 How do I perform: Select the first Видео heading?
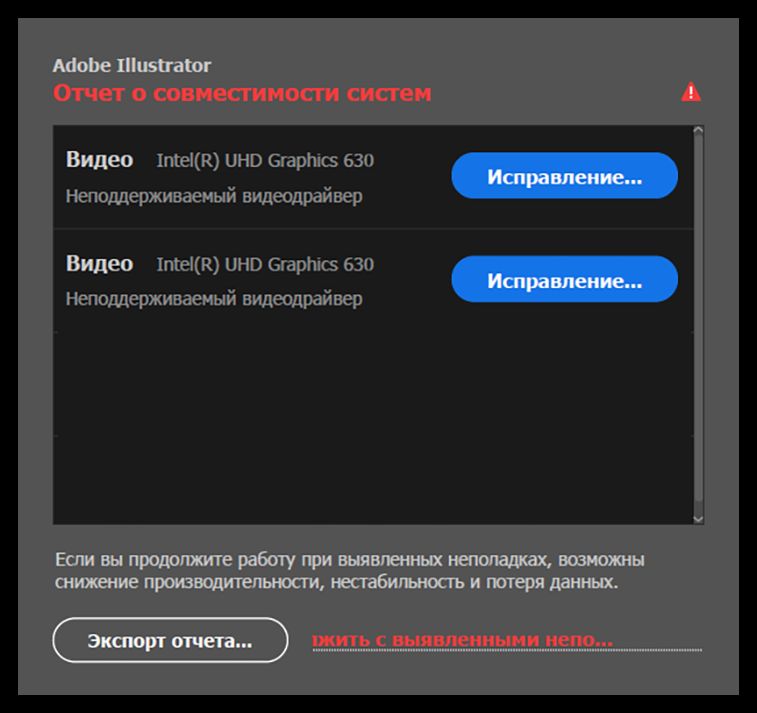99,159
